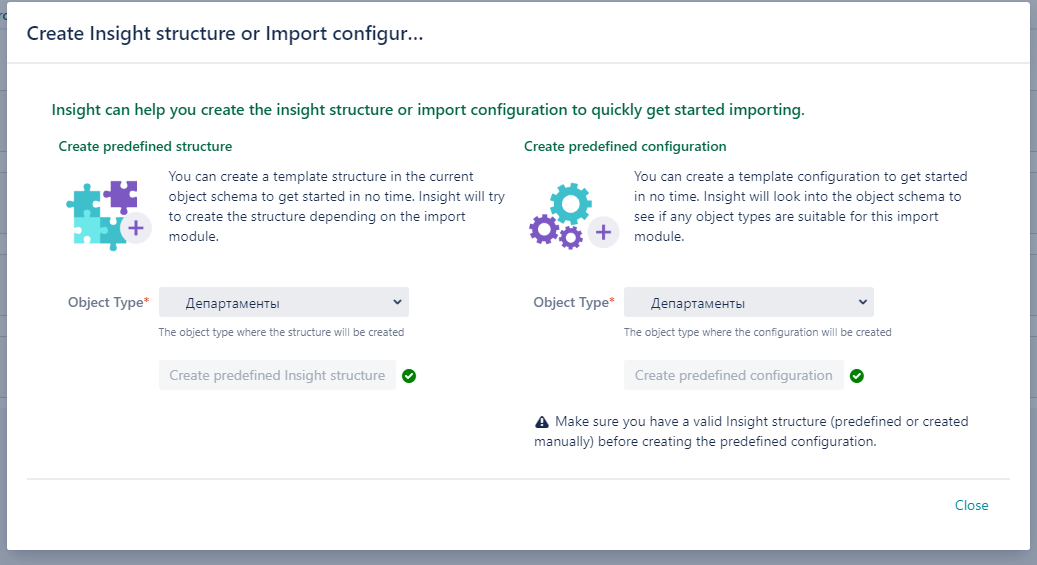Click the Create predefined structure heading
Viewport: 1037px width, 565px height.
tap(145, 146)
